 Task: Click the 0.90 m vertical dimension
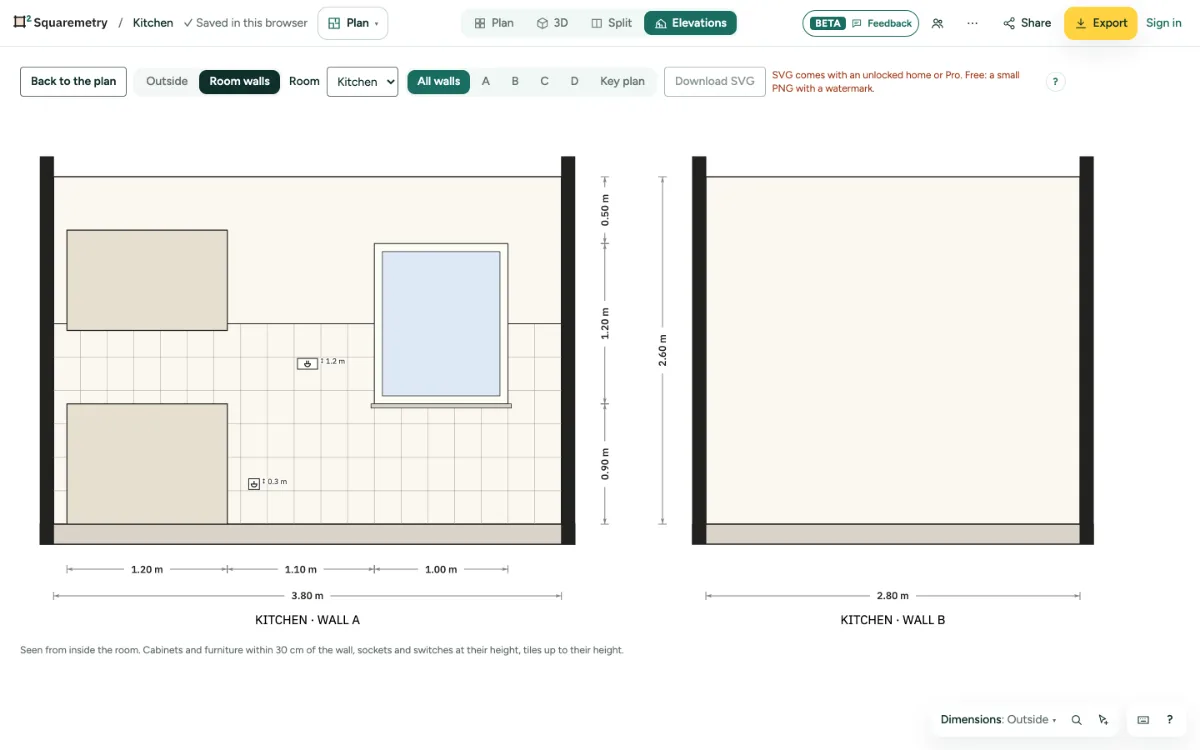604,464
